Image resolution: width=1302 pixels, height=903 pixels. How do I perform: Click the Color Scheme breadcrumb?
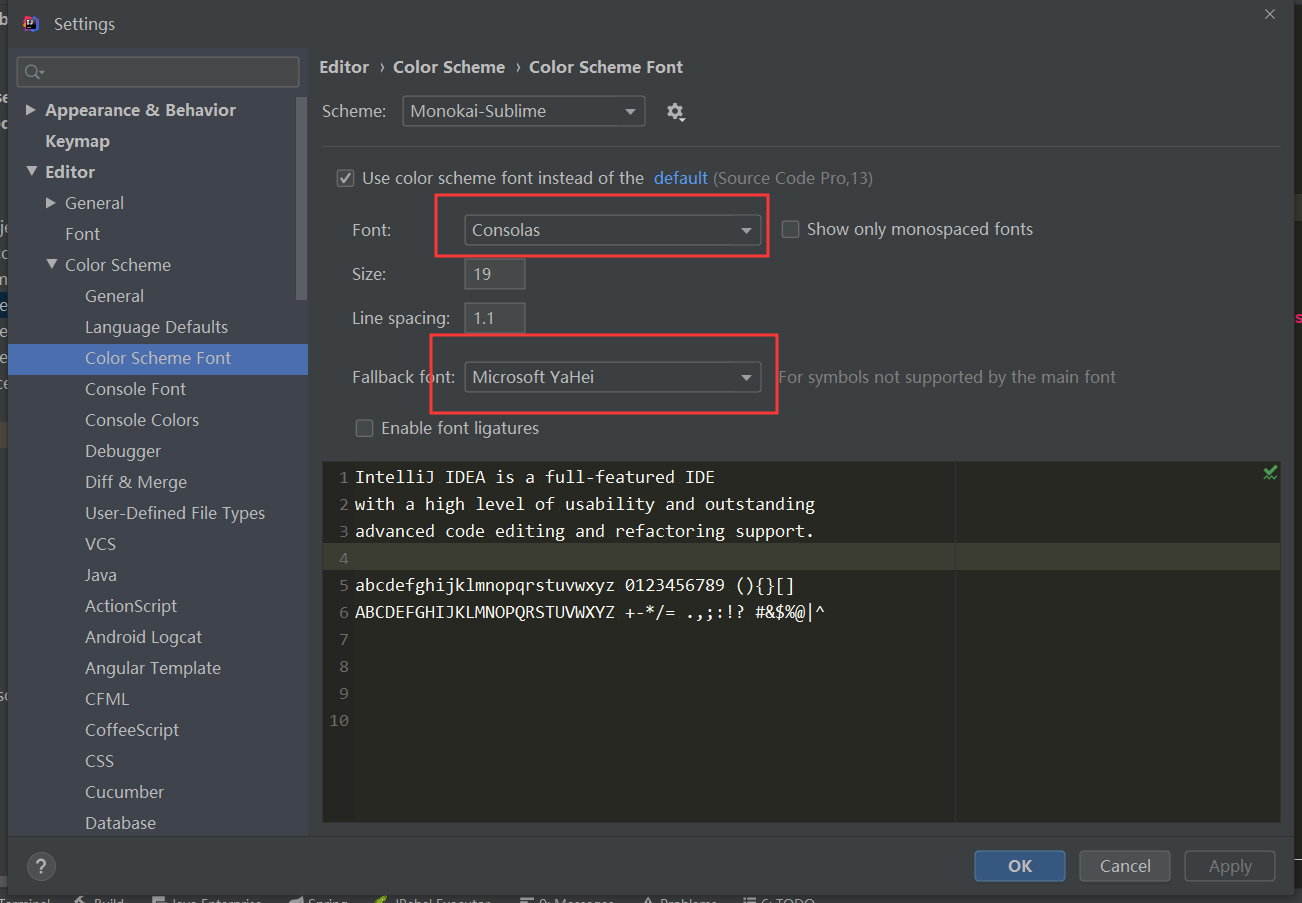coord(449,67)
